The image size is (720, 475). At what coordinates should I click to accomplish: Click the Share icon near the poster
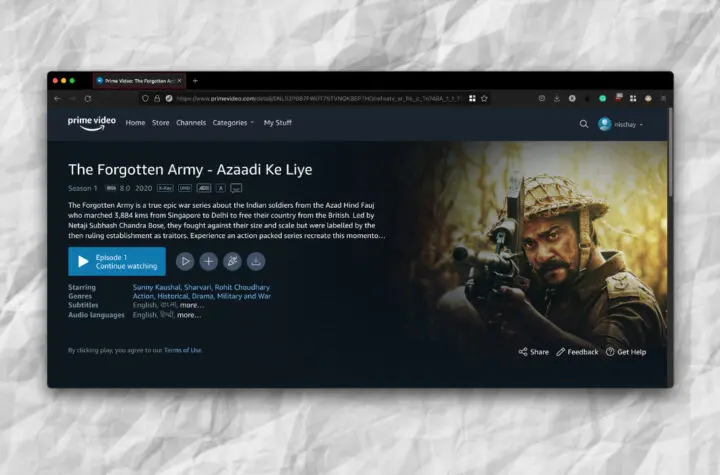pos(523,352)
